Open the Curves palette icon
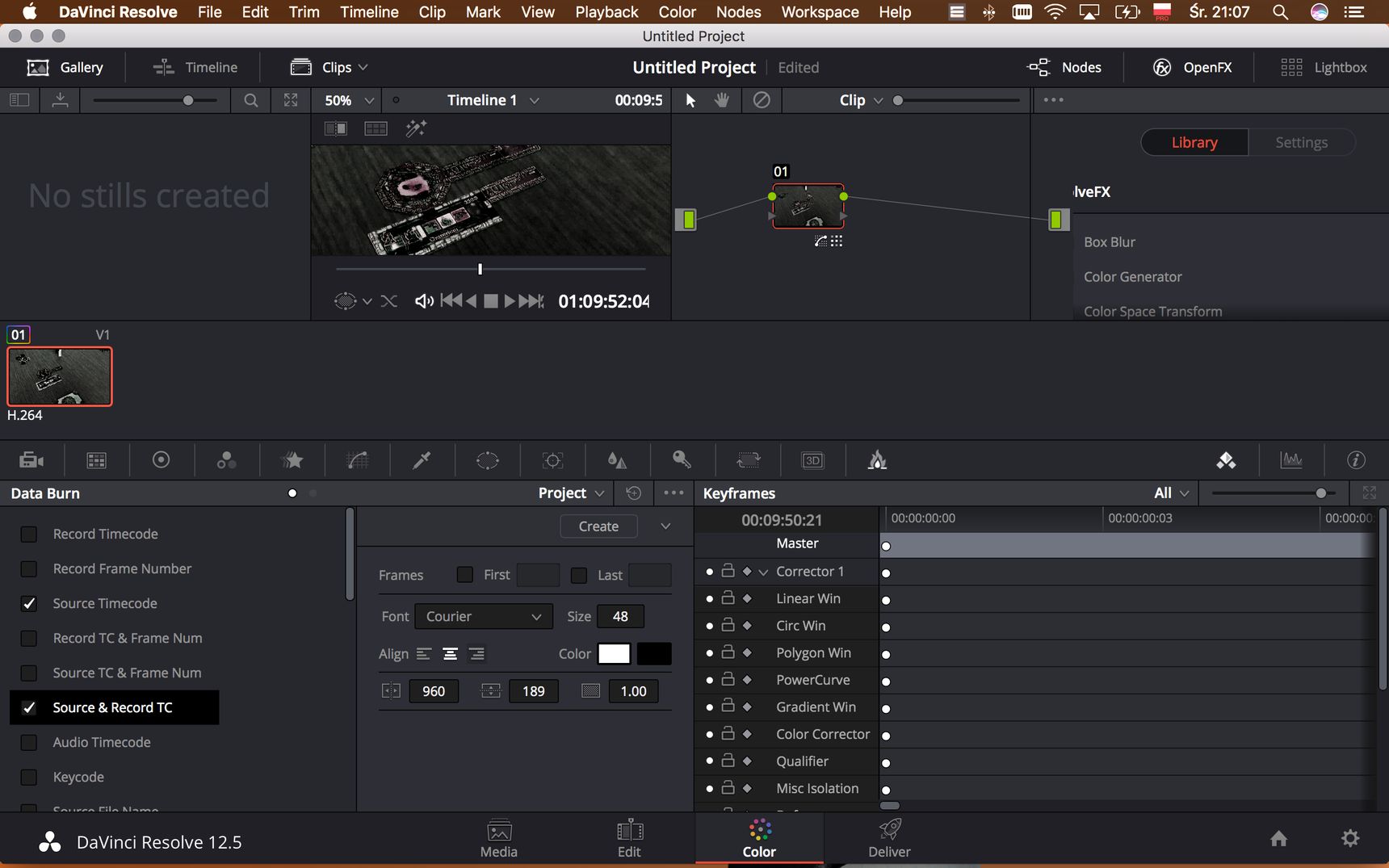This screenshot has width=1389, height=868. click(x=358, y=460)
